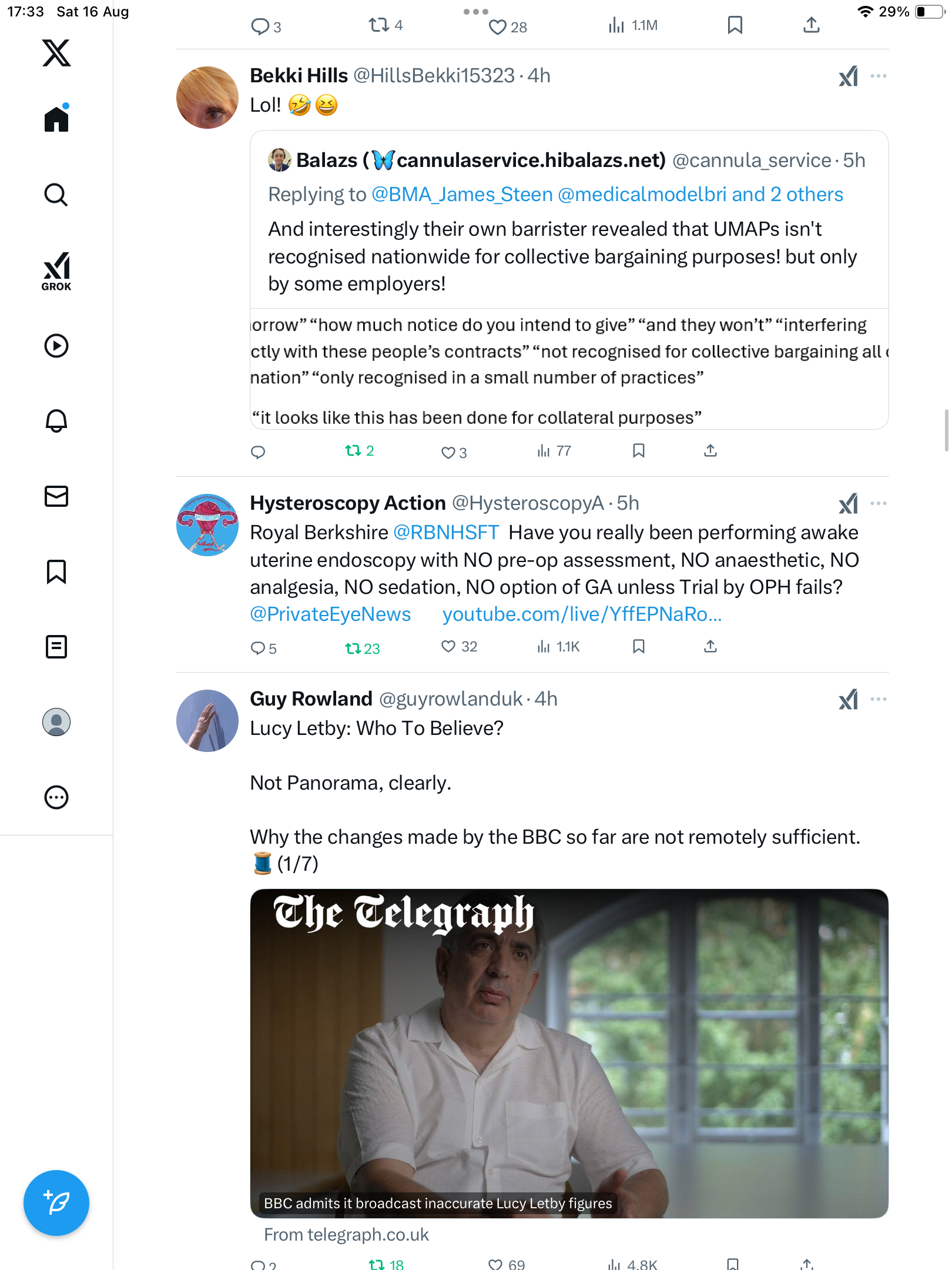Screen dimensions: 952x1270
Task: Open notifications bell in sidebar
Action: pos(56,420)
